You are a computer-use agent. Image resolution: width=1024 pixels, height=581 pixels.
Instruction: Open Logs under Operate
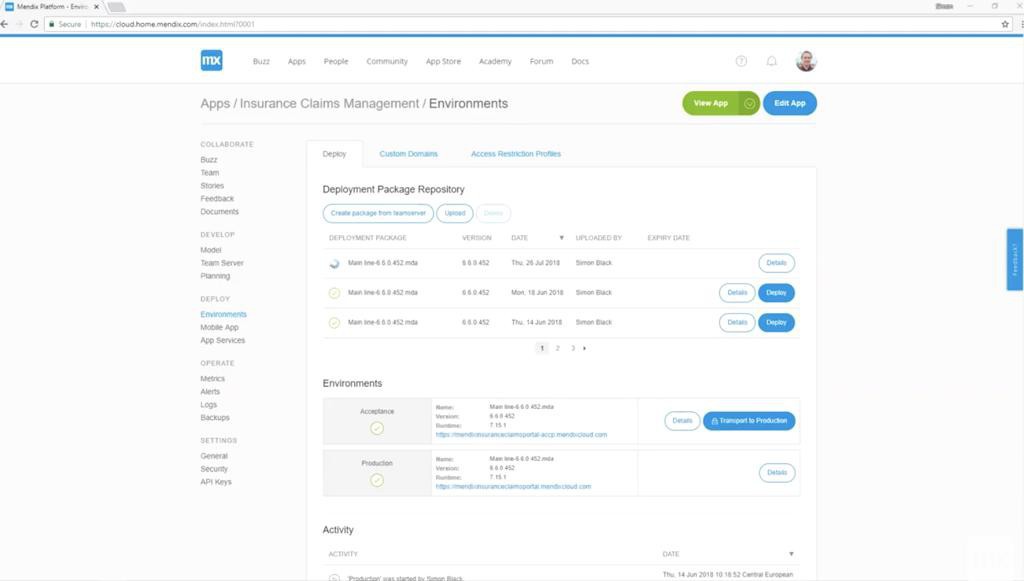pyautogui.click(x=208, y=405)
